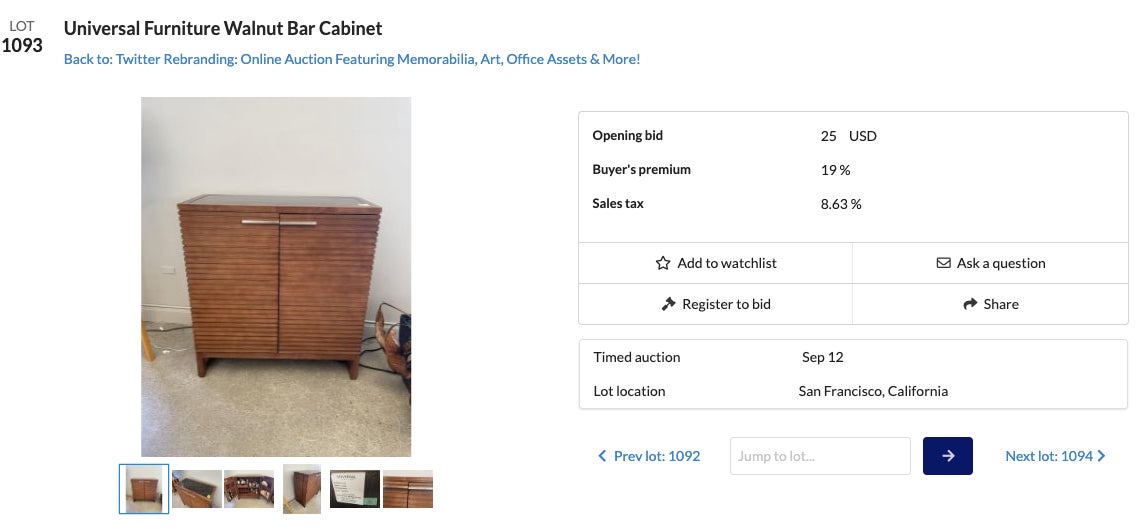Click the left chevron beside Prev lot
Image resolution: width=1137 pixels, height=532 pixels.
(x=602, y=456)
